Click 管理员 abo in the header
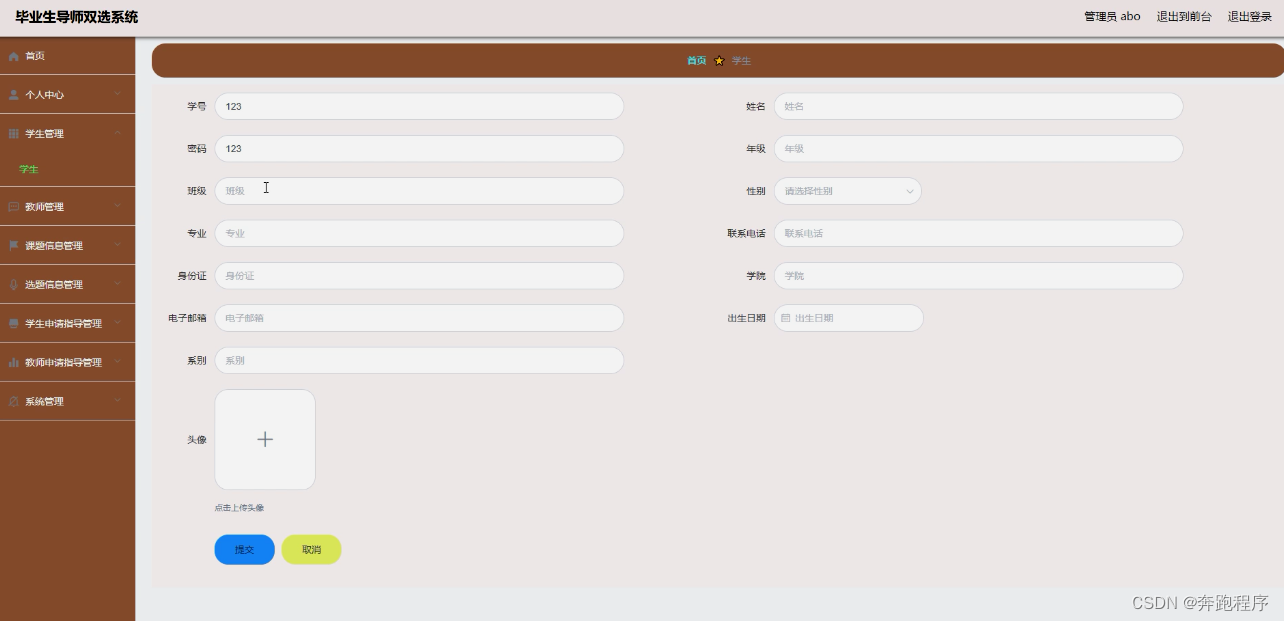Viewport: 1284px width, 621px height. [x=1112, y=17]
